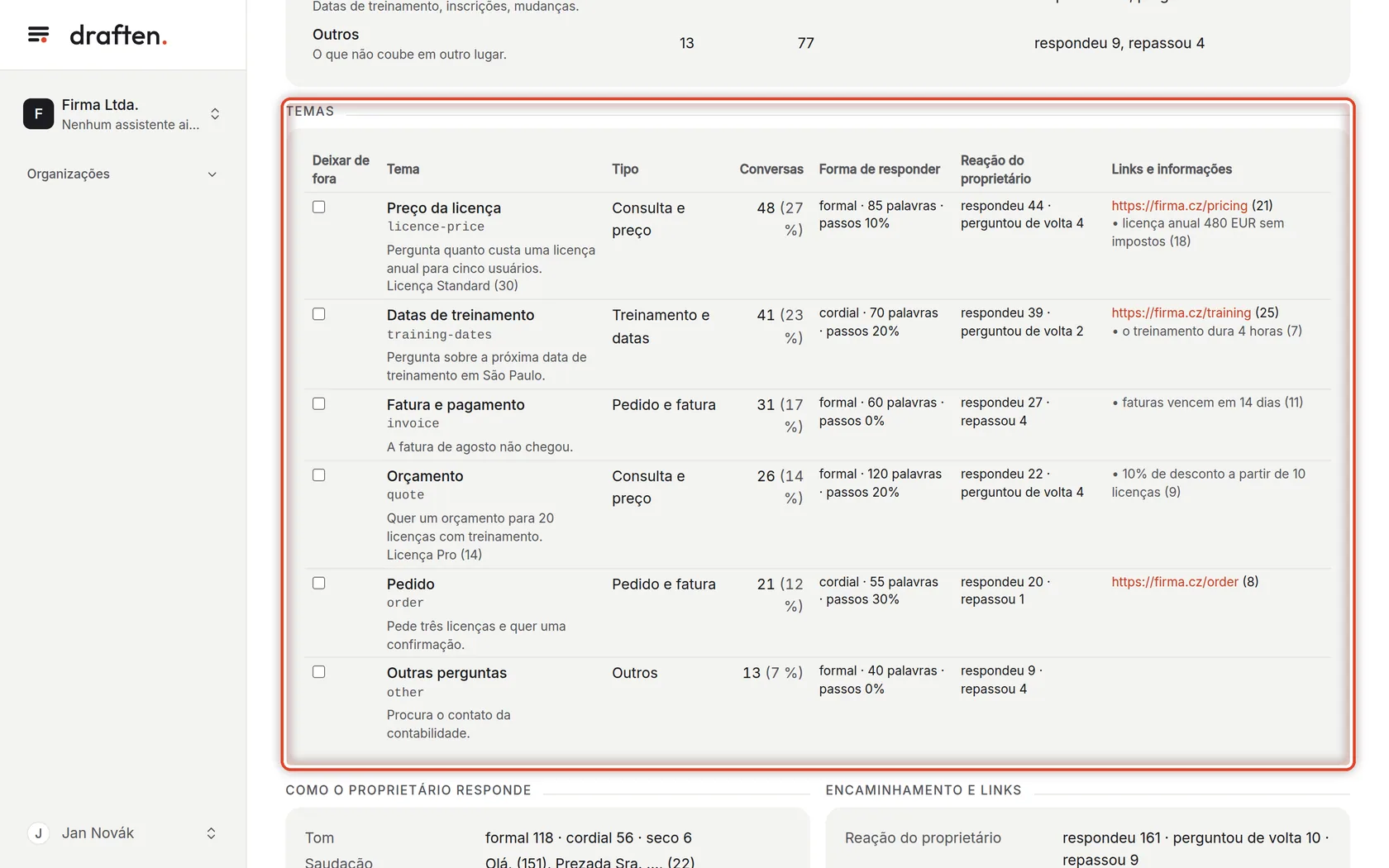Screen dimensions: 1389x868
Task: Expand the Organizações section
Action: [122, 174]
